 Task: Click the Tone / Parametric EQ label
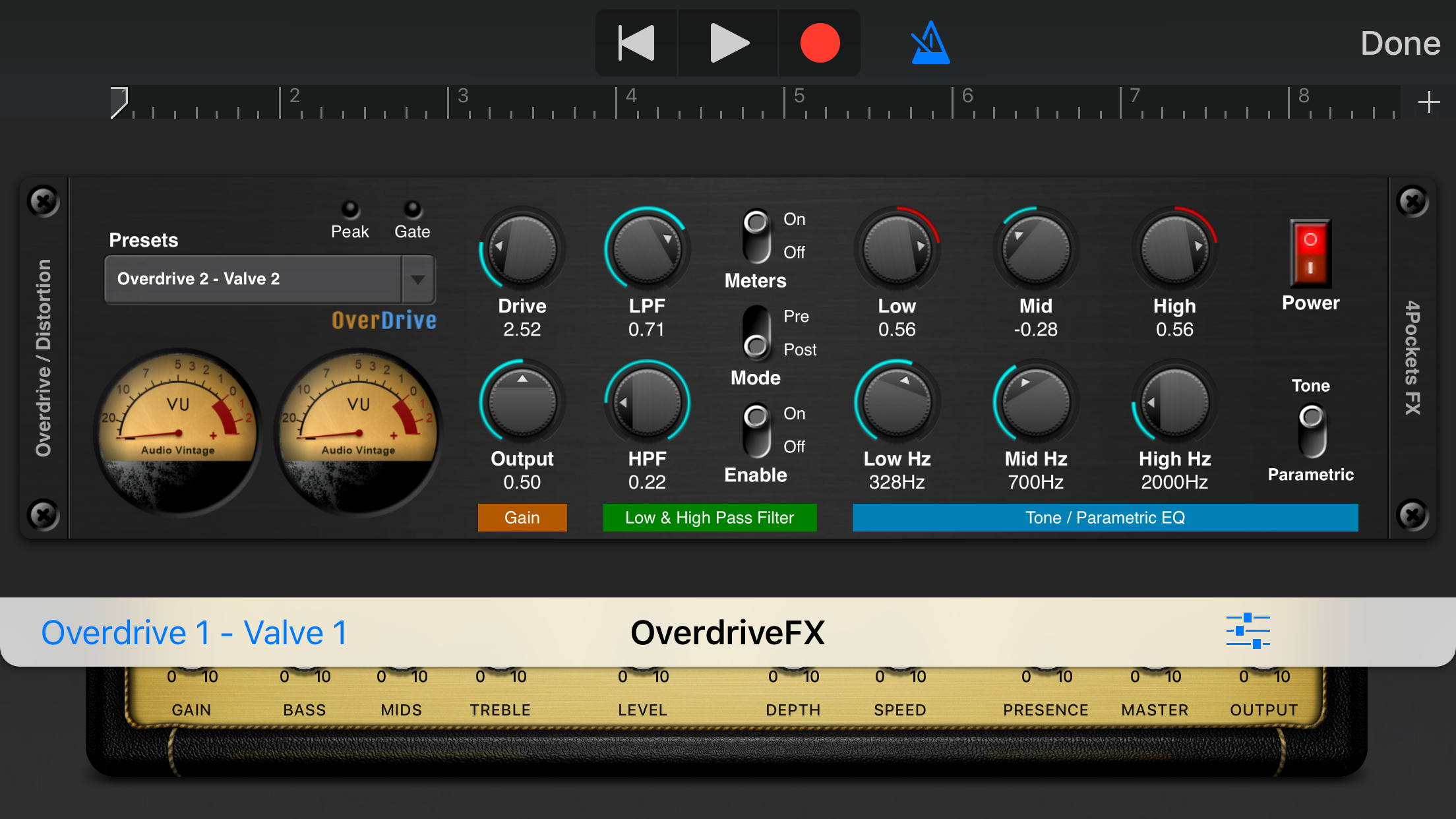(x=1105, y=518)
